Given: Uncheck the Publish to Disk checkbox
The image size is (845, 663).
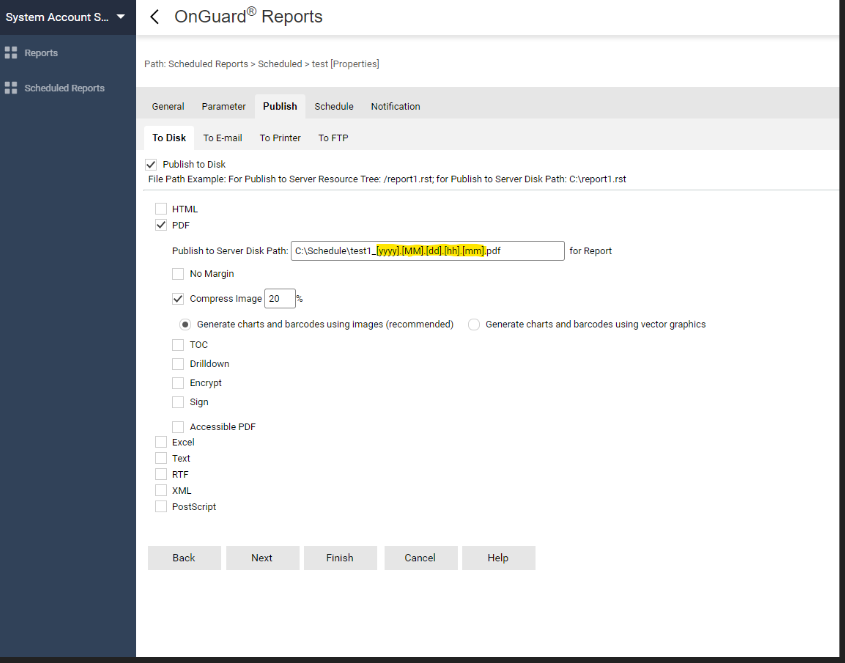Looking at the screenshot, I should coord(151,164).
